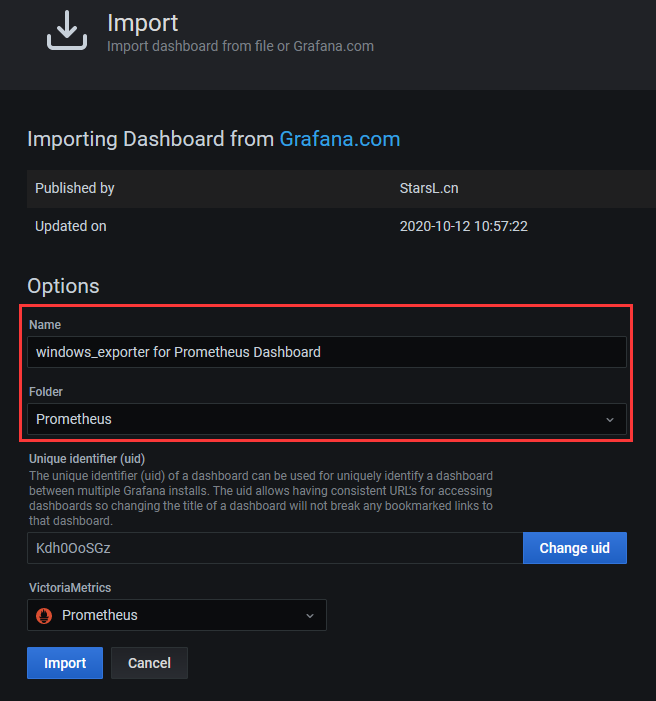The height and width of the screenshot is (701, 656).
Task: Click the Cancel button
Action: pyautogui.click(x=149, y=663)
